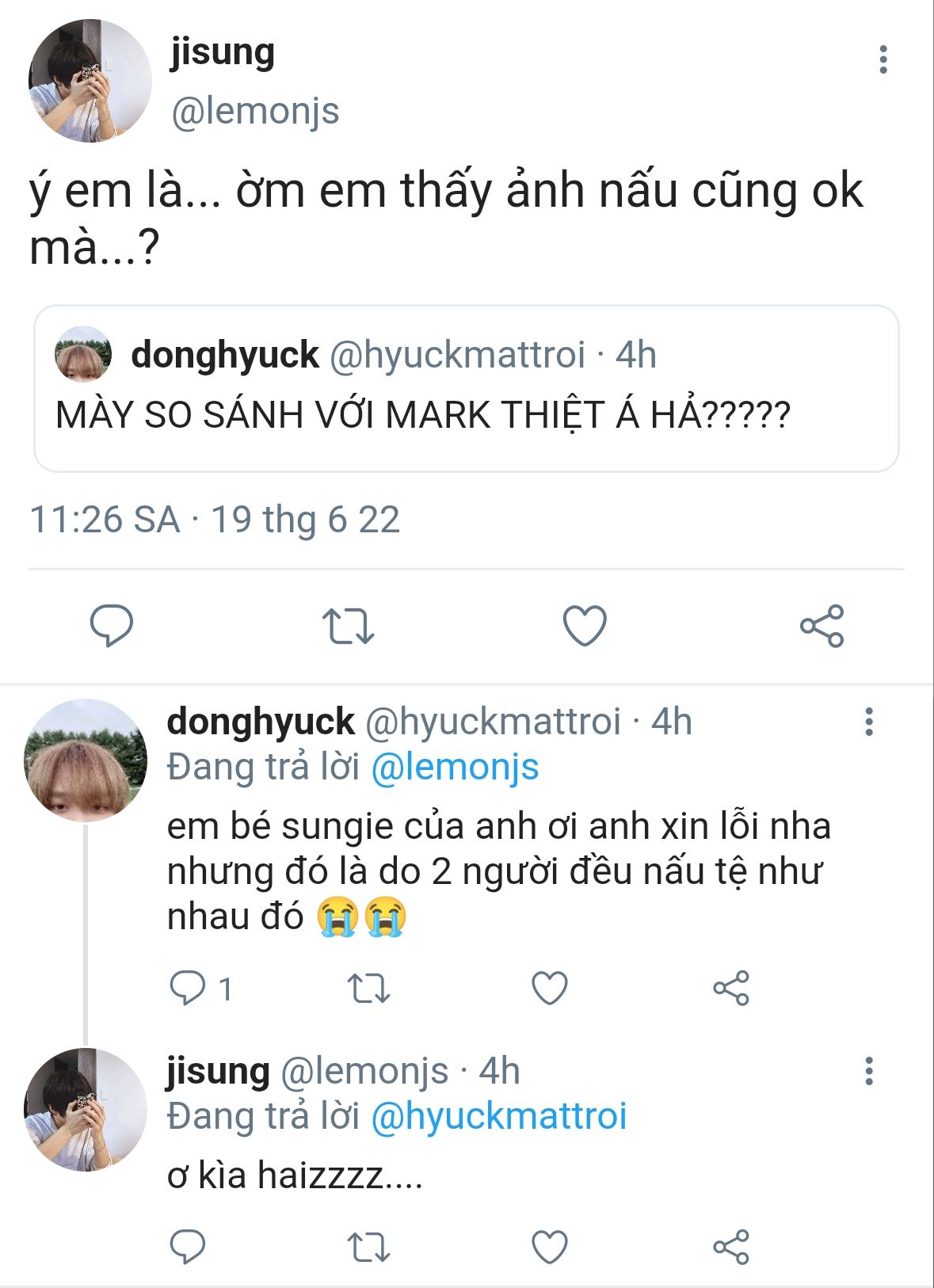Viewport: 934px width, 1288px height.
Task: Open more options on donghyuck's reply
Action: point(869,722)
